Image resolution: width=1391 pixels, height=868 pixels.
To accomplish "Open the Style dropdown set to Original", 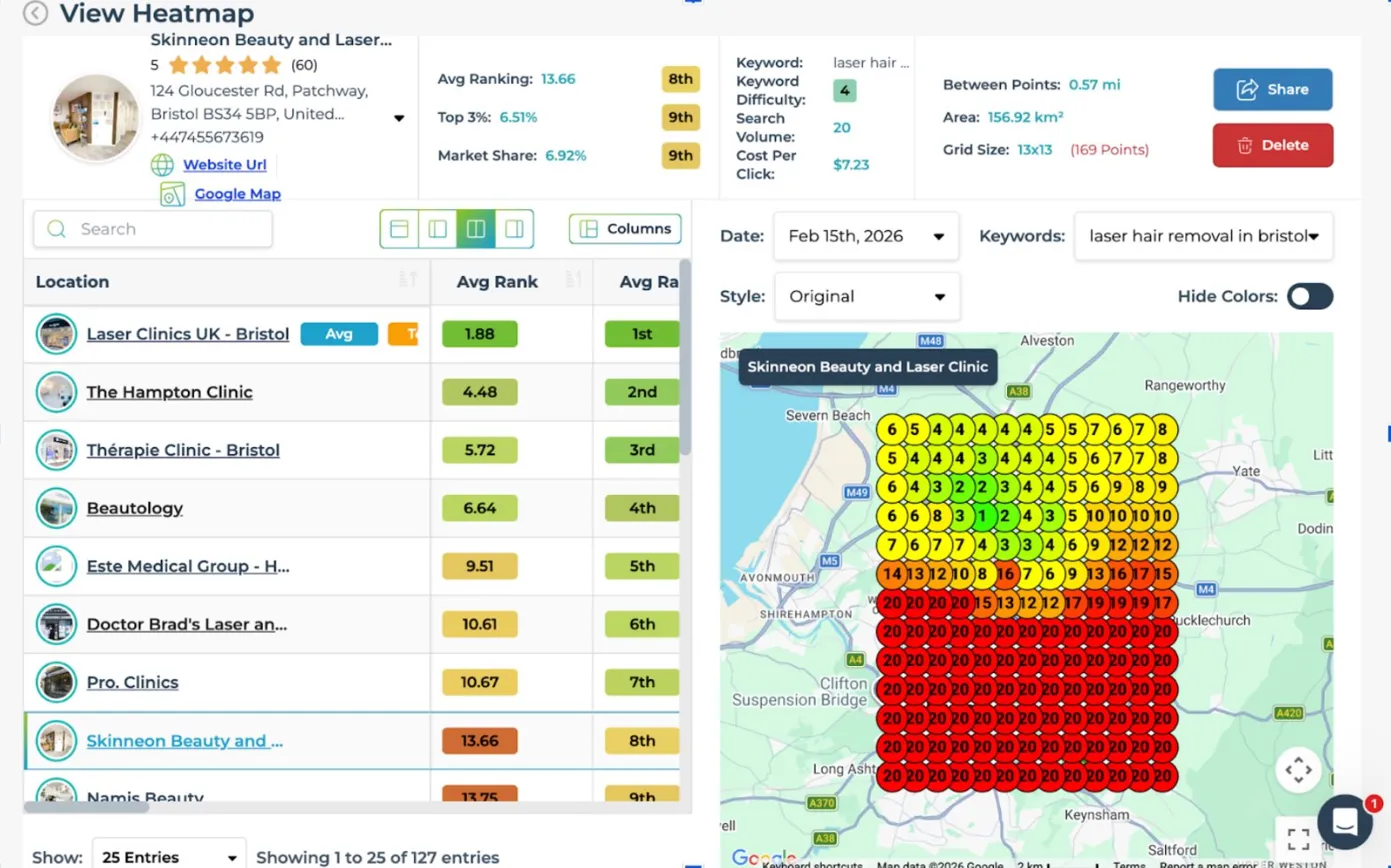I will pyautogui.click(x=867, y=297).
